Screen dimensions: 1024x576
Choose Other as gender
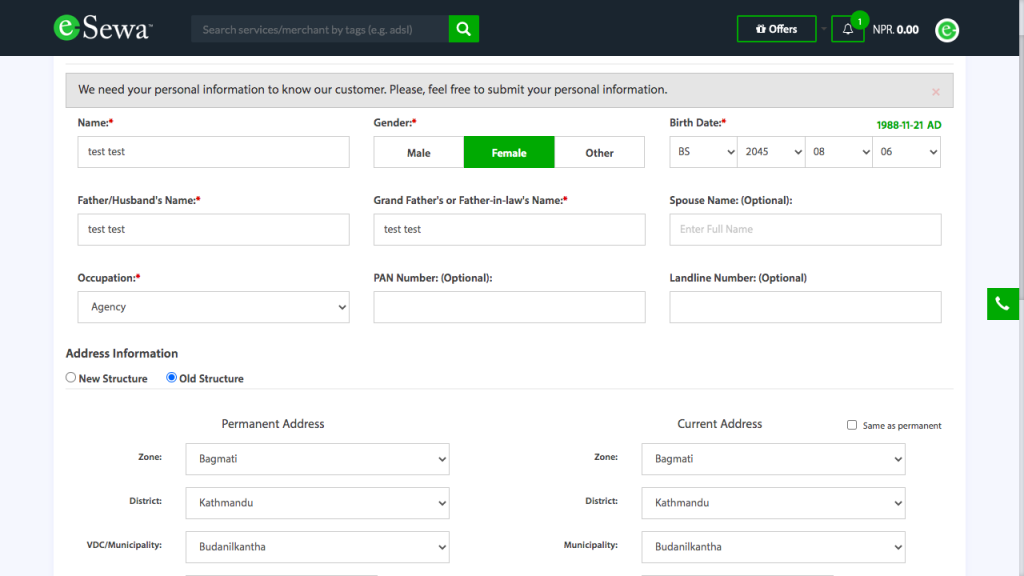point(599,152)
